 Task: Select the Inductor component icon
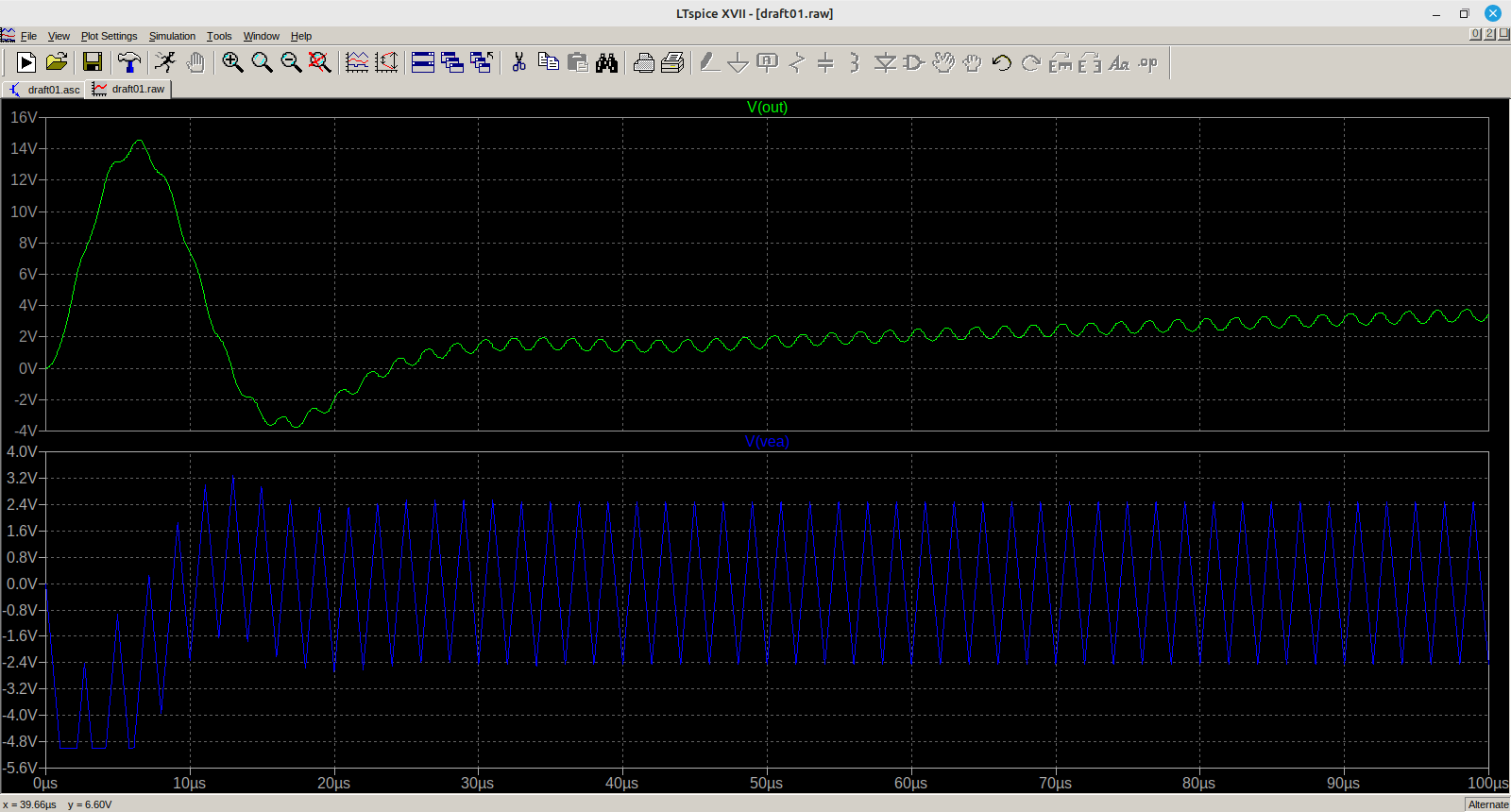click(855, 62)
